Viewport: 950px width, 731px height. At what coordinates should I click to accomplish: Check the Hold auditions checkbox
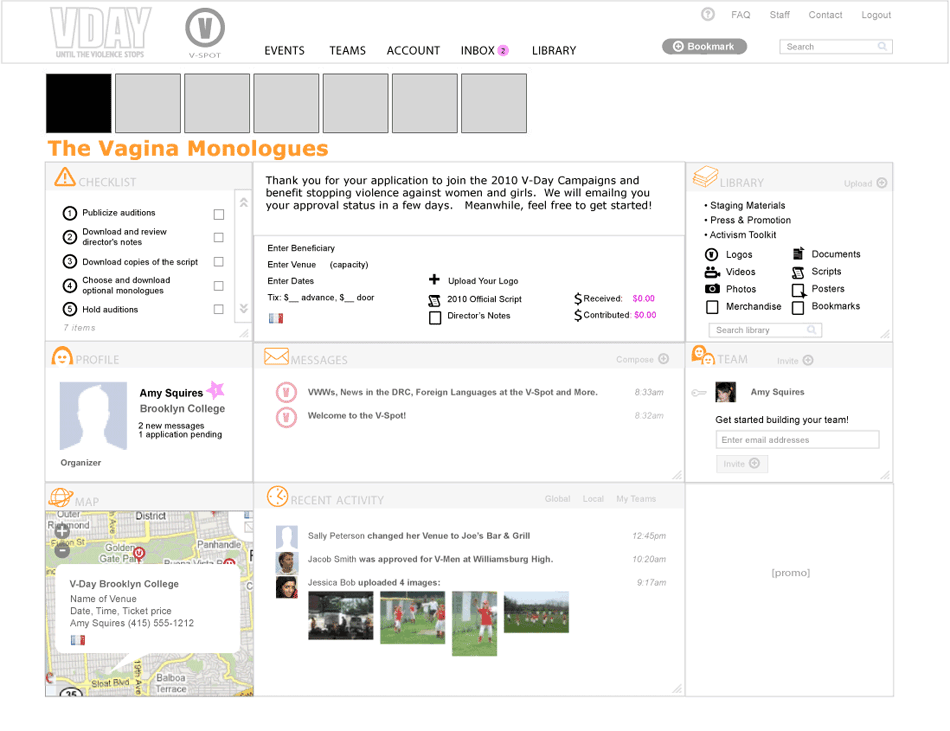(x=219, y=309)
